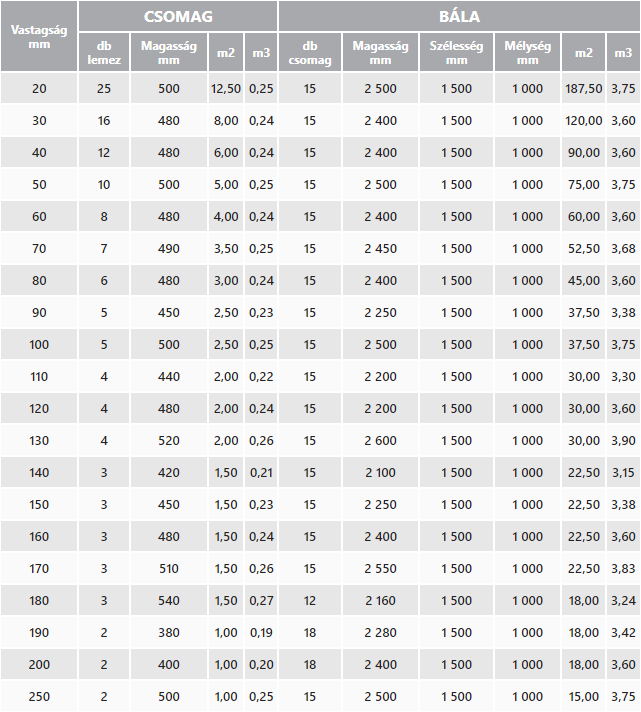641x712 pixels.
Task: Click the db lemez column header
Action: 104,53
